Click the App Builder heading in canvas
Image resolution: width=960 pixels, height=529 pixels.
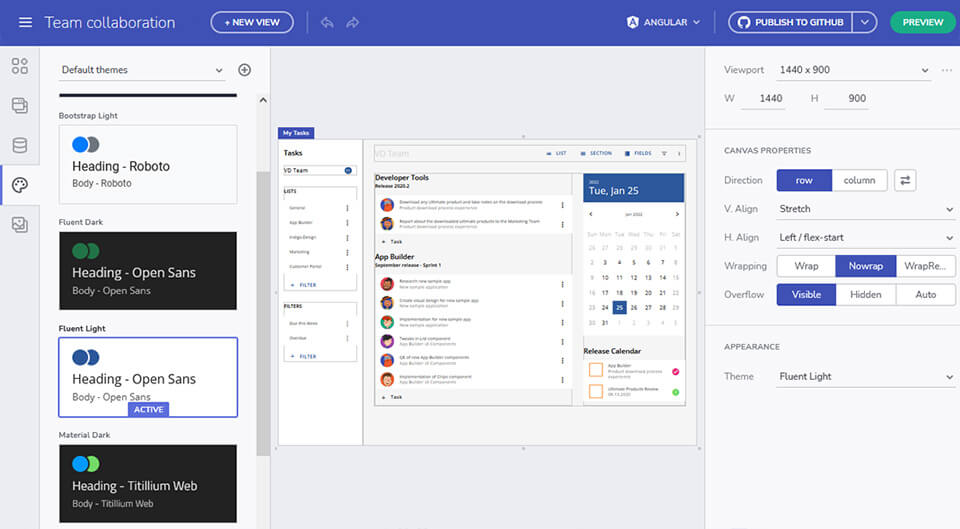coord(394,257)
